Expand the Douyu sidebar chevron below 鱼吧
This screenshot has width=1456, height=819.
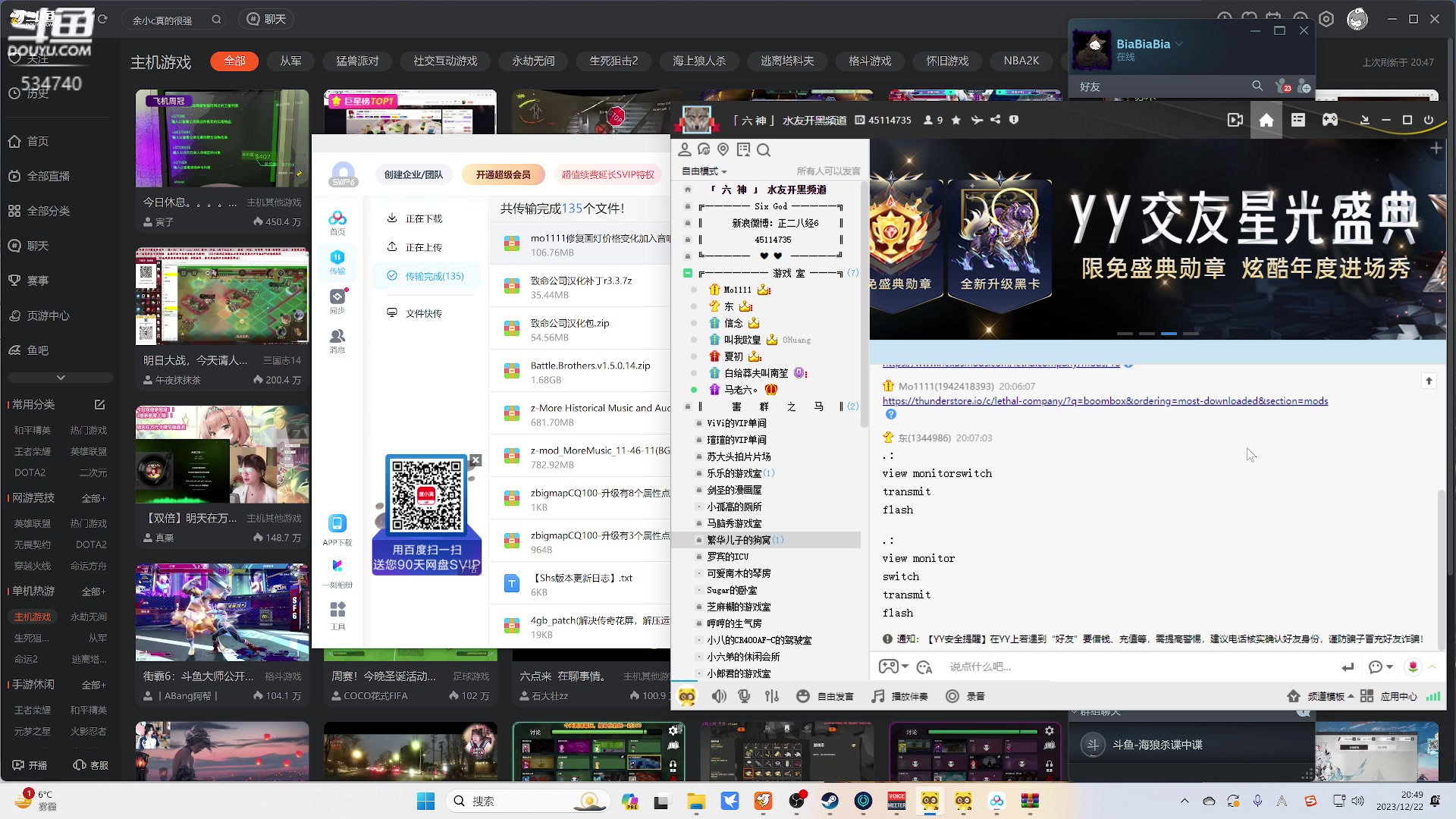click(x=61, y=378)
